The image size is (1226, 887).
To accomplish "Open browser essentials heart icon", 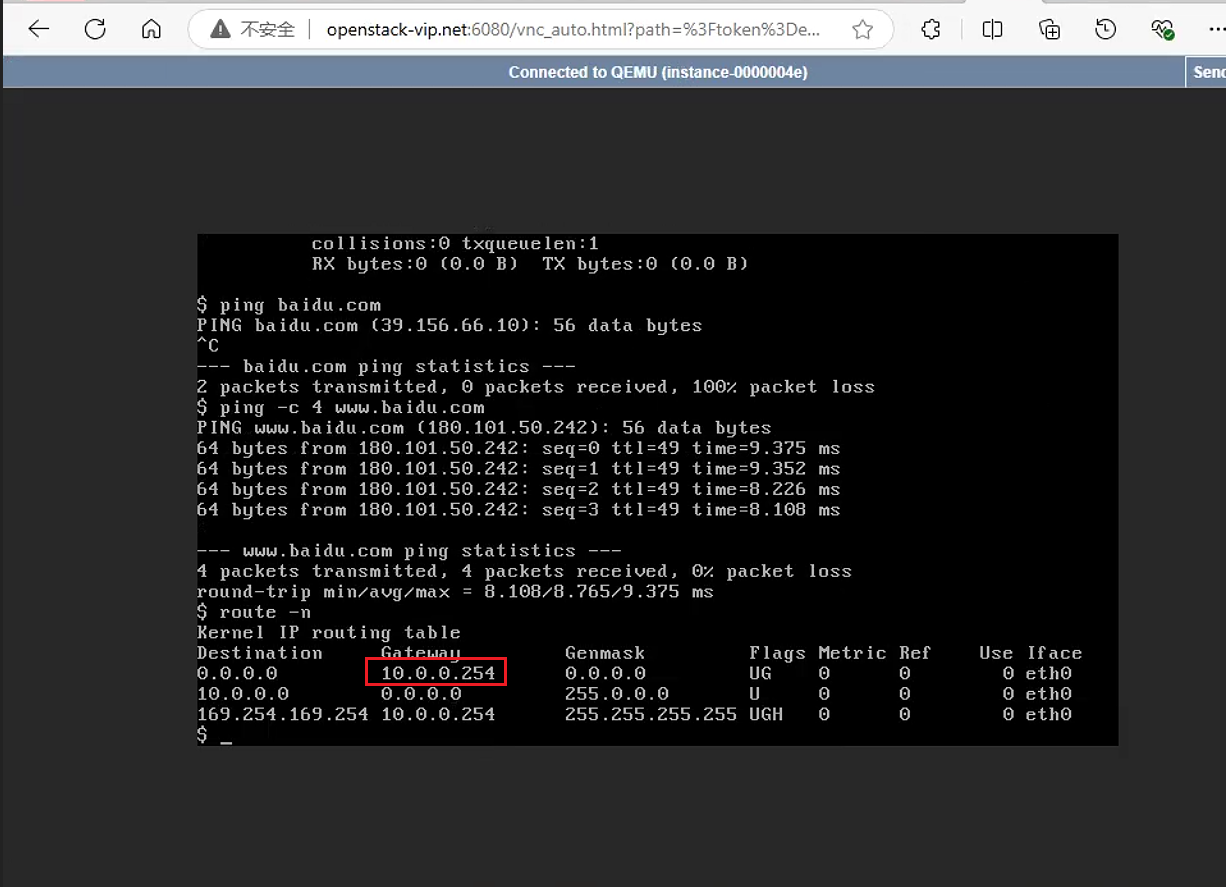I will pyautogui.click(x=1162, y=30).
